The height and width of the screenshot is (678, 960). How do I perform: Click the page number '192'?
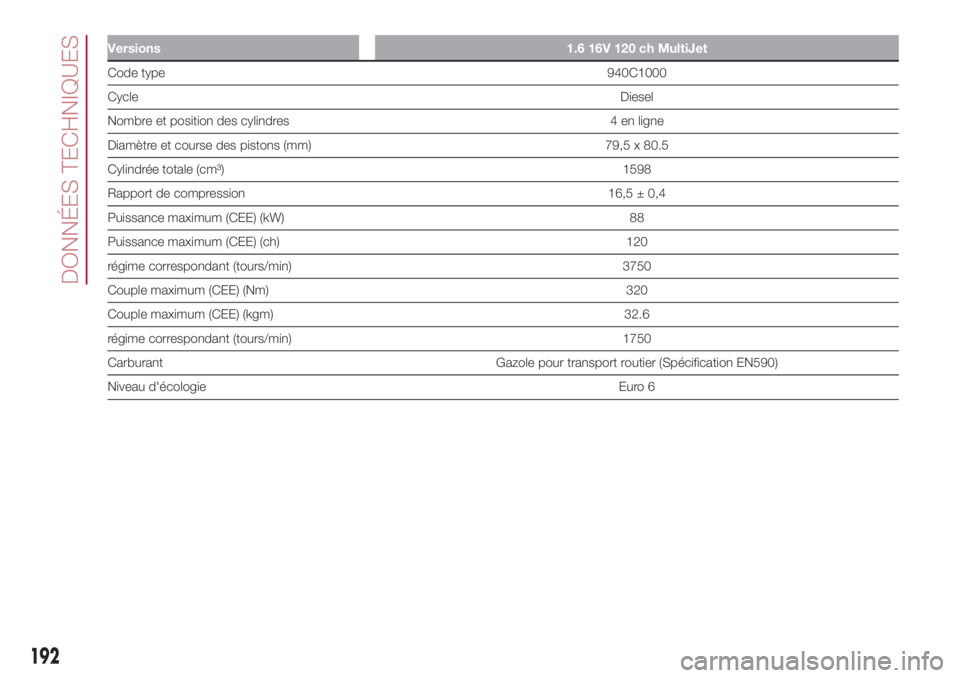tap(46, 656)
